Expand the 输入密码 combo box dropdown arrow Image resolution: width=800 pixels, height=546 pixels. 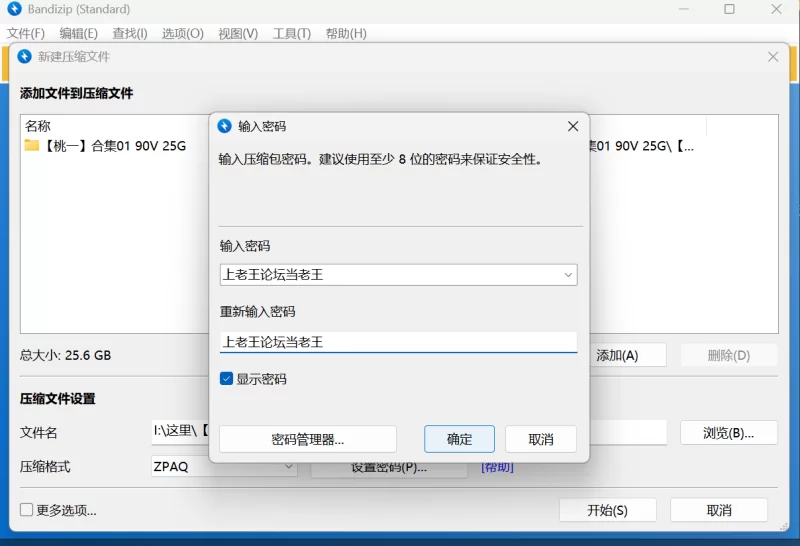(568, 275)
